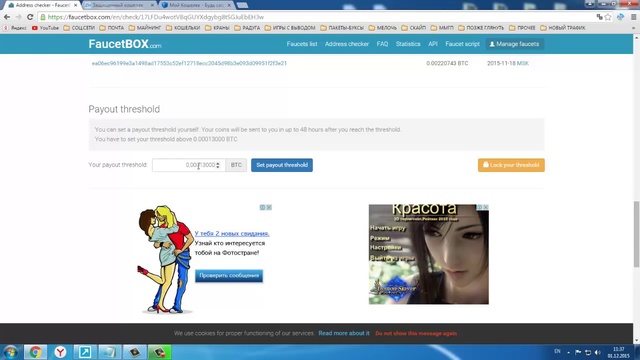
Task: Click the Manage faucets button
Action: tap(514, 44)
